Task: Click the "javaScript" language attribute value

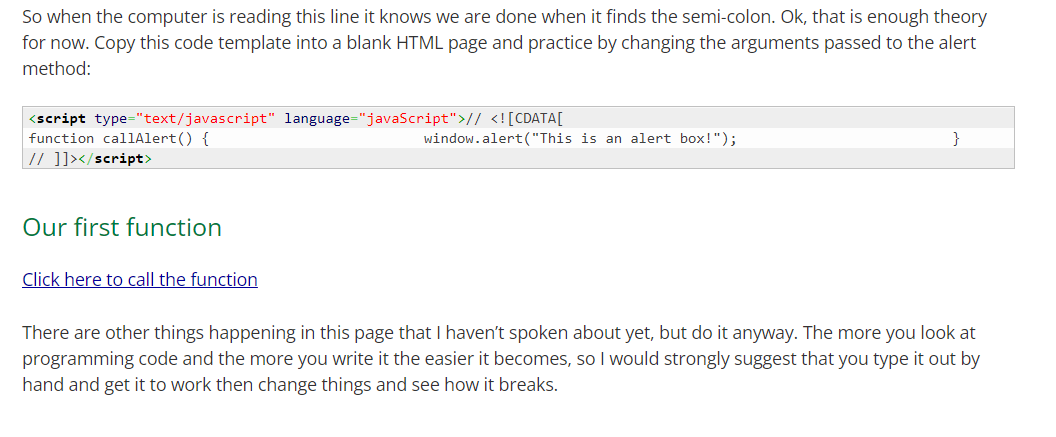Action: (408, 119)
